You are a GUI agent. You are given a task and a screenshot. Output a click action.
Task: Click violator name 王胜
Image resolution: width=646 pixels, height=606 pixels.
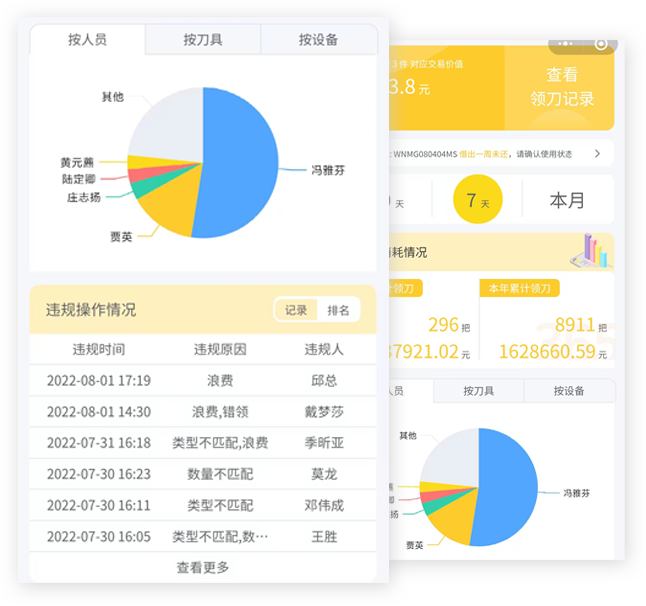324,537
